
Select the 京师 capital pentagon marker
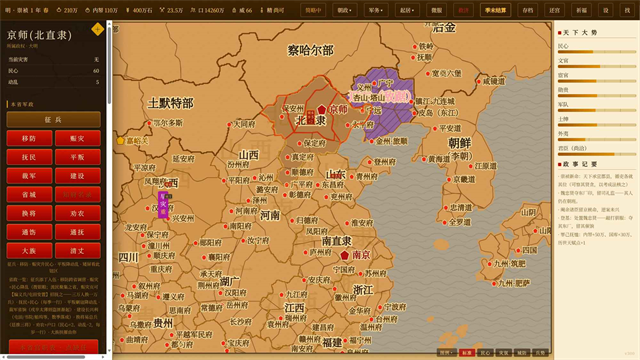(322, 109)
